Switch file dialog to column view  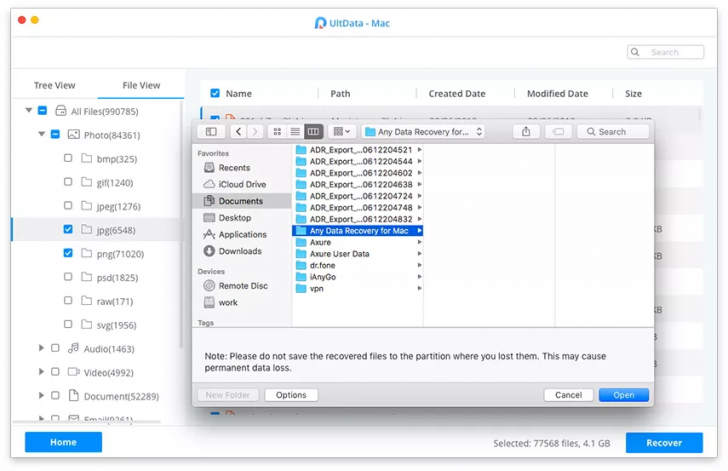click(313, 132)
